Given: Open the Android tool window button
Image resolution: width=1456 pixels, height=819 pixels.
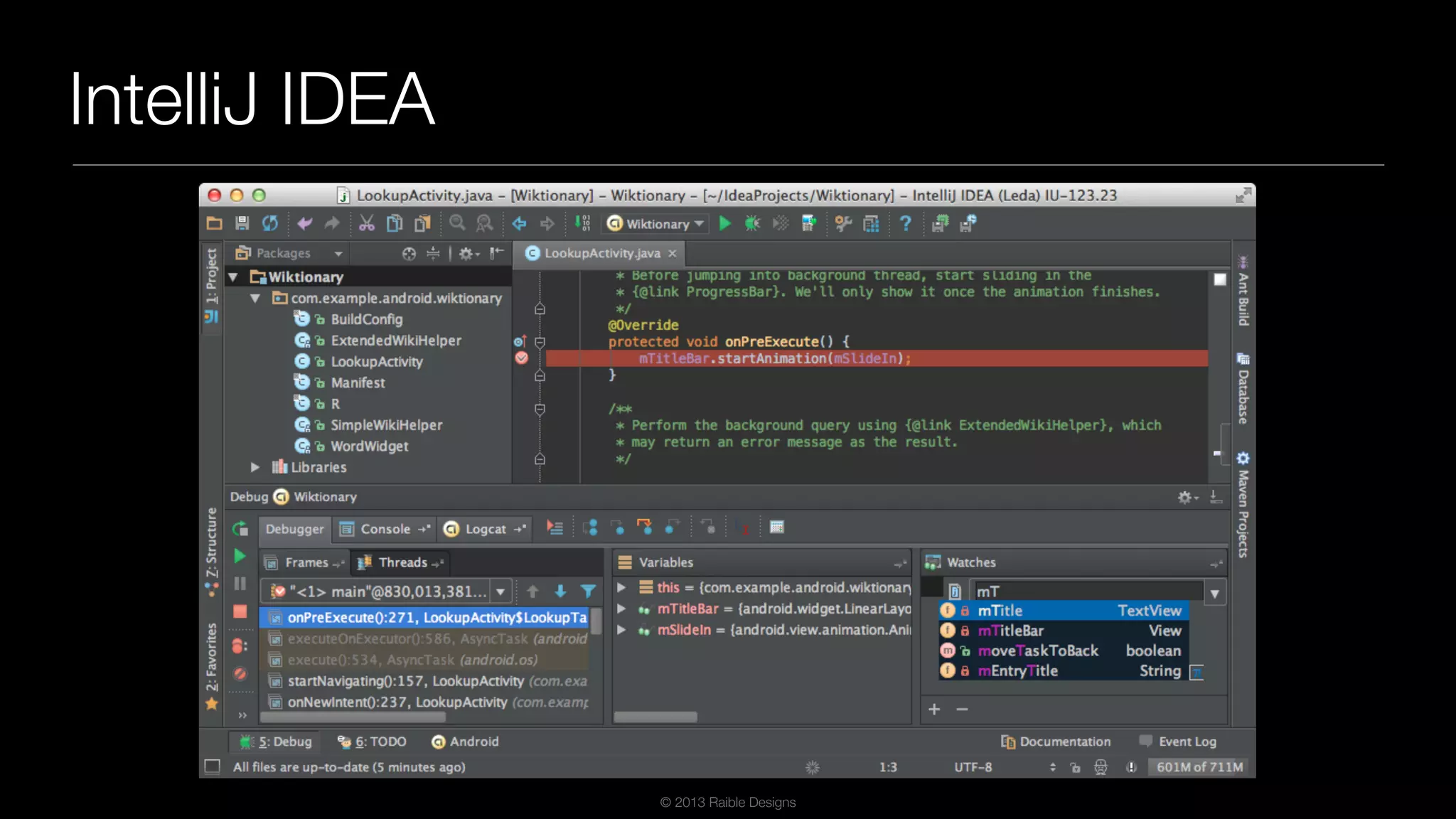Looking at the screenshot, I should click(x=465, y=742).
